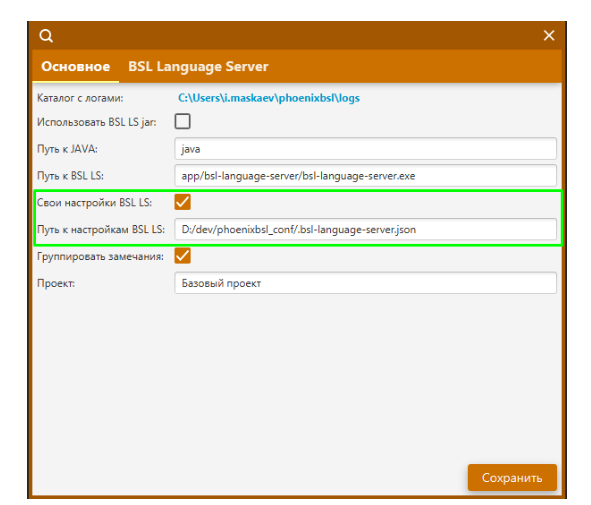Click the Каталог с логами label
This screenshot has width=591, height=505.
click(x=80, y=98)
